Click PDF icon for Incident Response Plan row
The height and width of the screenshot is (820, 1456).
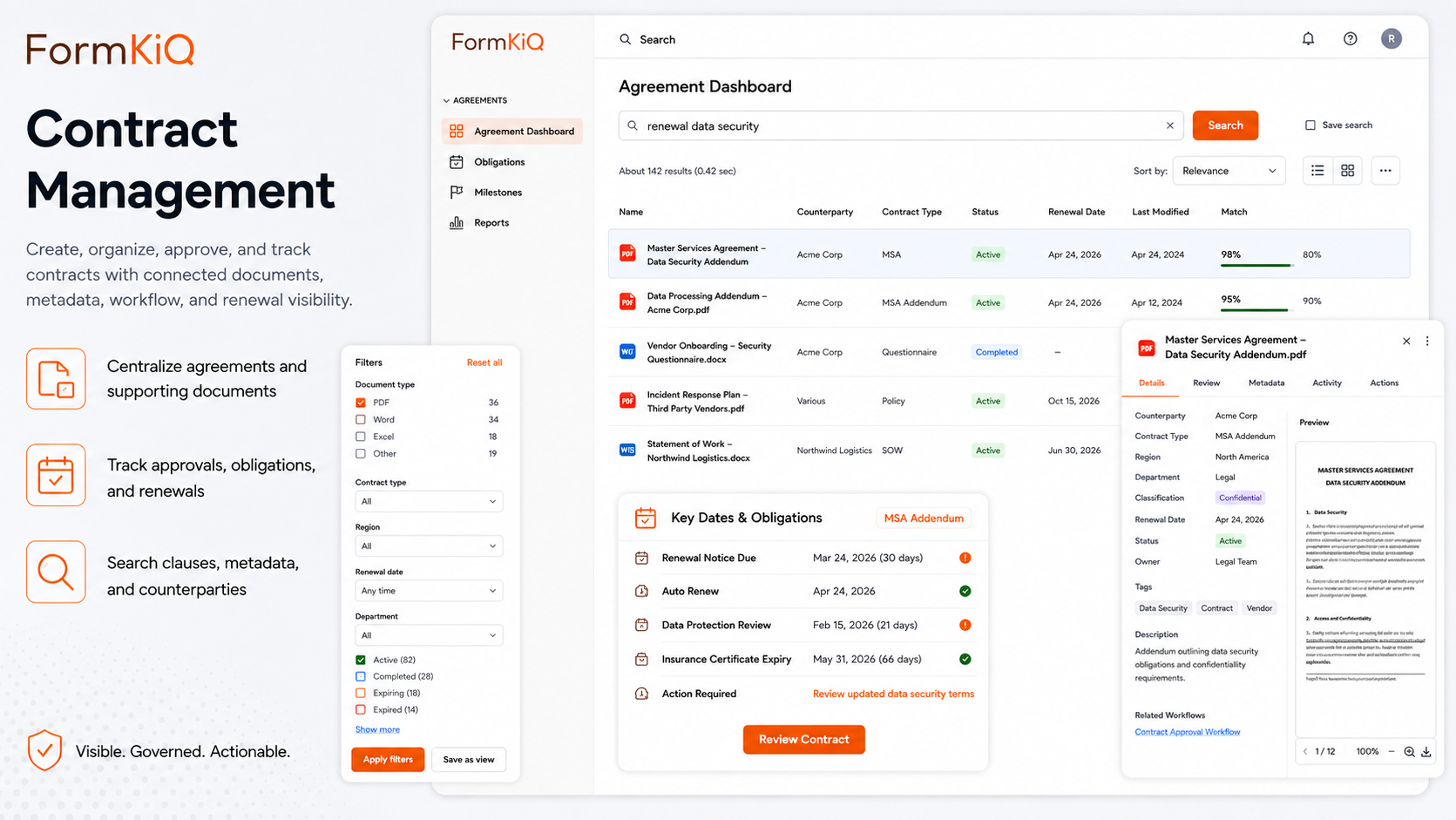tap(627, 401)
